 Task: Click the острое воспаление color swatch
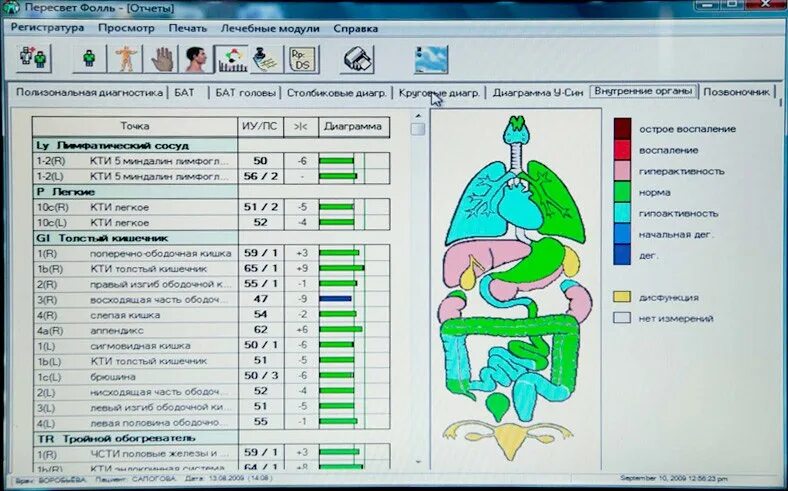click(x=622, y=129)
